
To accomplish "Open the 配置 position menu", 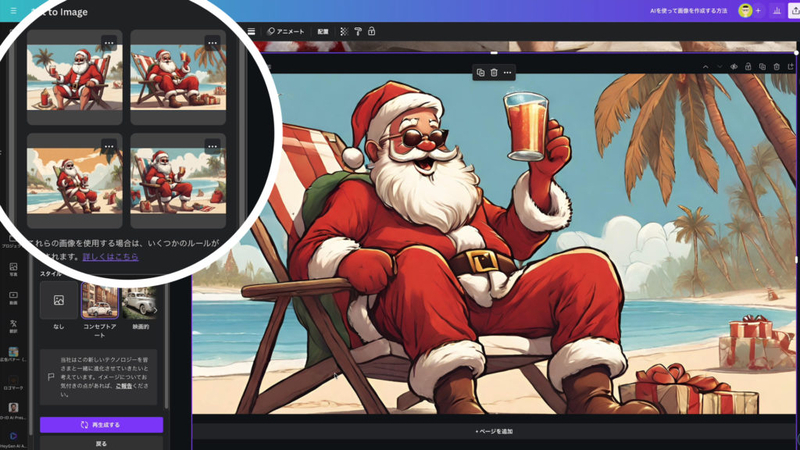I will [323, 32].
